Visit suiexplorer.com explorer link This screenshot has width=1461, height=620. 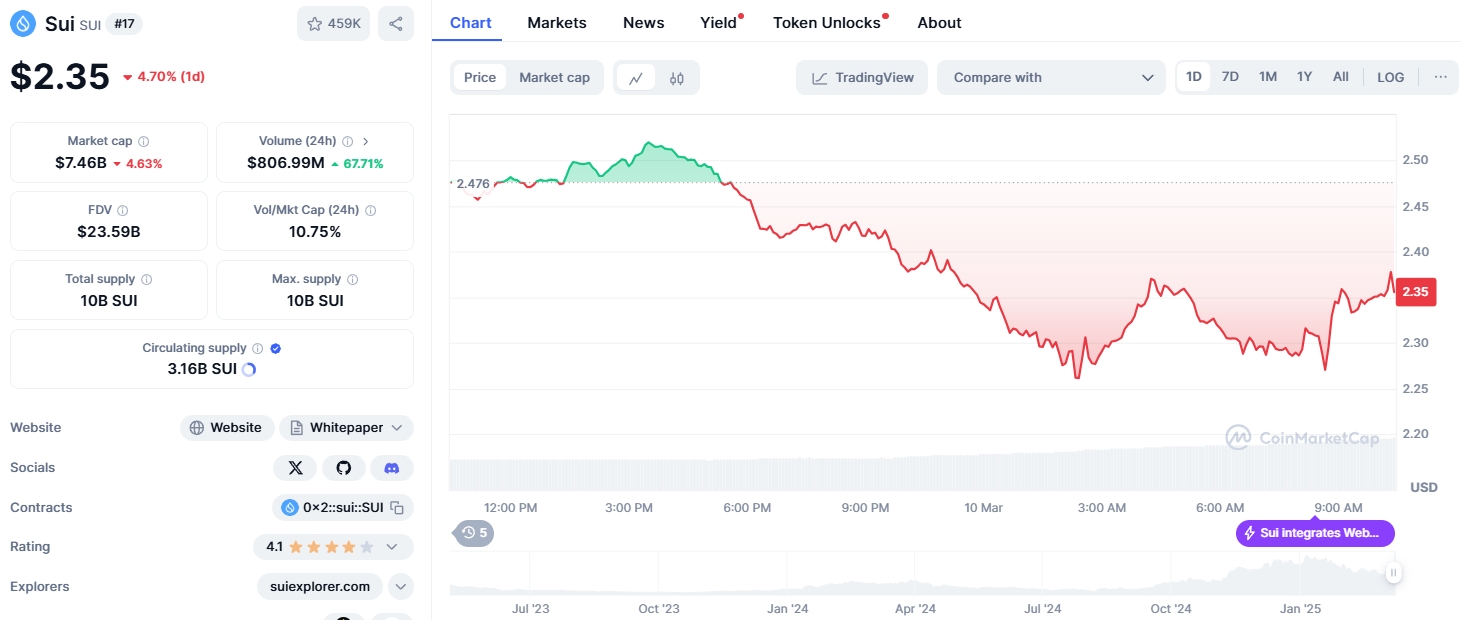pos(320,587)
